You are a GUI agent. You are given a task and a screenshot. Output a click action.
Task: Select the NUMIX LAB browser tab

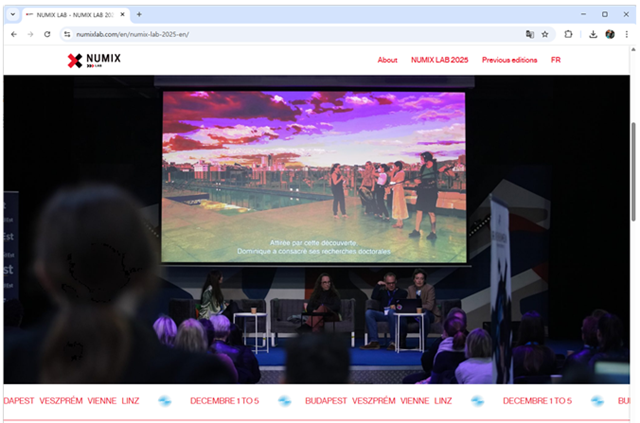72,14
